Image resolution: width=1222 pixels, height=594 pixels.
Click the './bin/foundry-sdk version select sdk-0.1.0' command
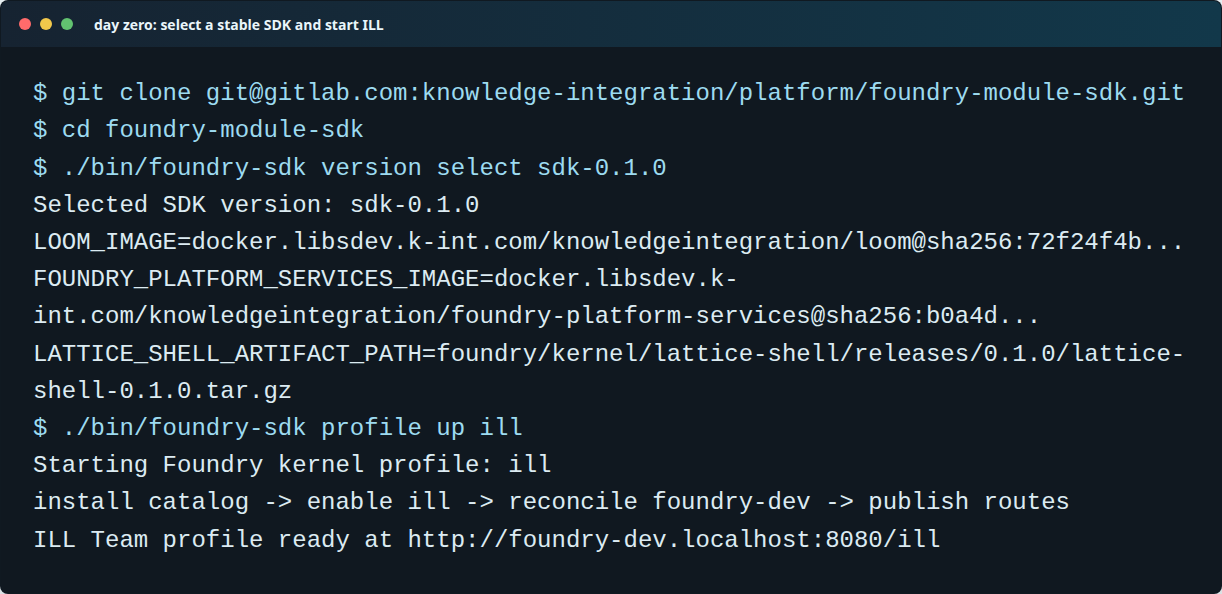350,167
